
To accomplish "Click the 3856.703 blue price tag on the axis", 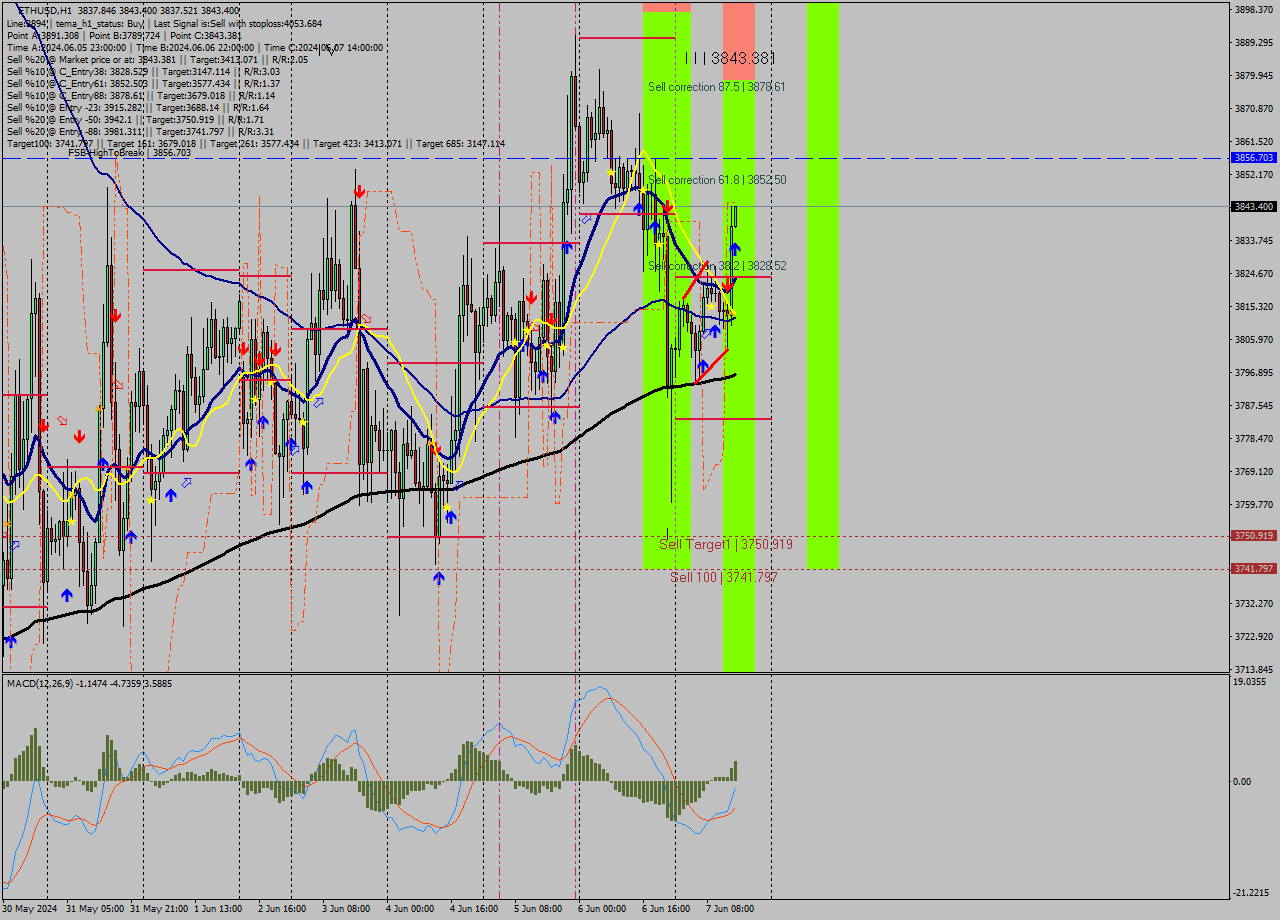I will point(1256,157).
